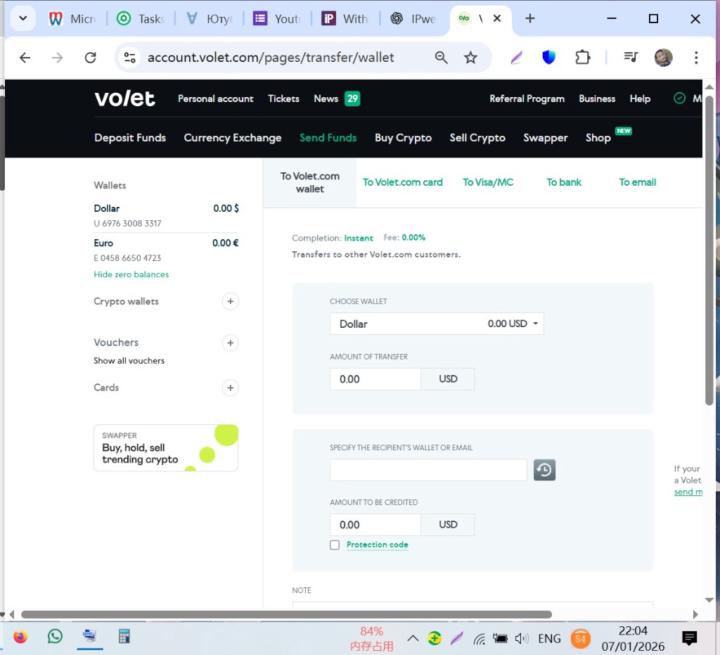Open the Swapper promo banner

coord(166,448)
